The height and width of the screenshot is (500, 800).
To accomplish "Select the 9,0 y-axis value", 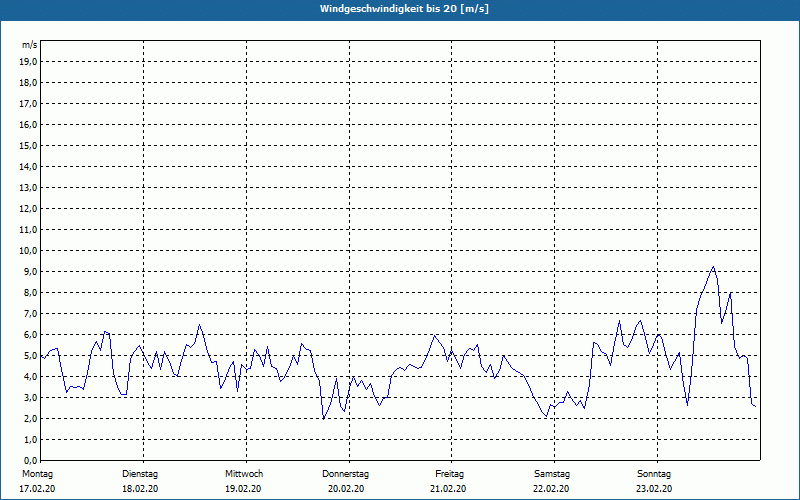I will point(30,271).
